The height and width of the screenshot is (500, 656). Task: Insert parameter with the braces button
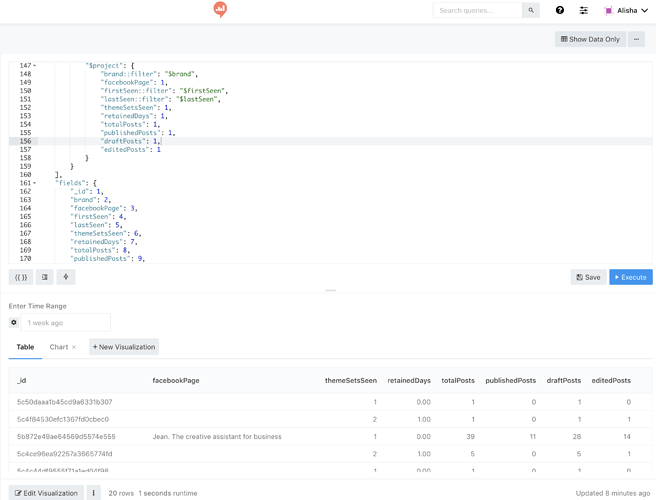[x=21, y=277]
